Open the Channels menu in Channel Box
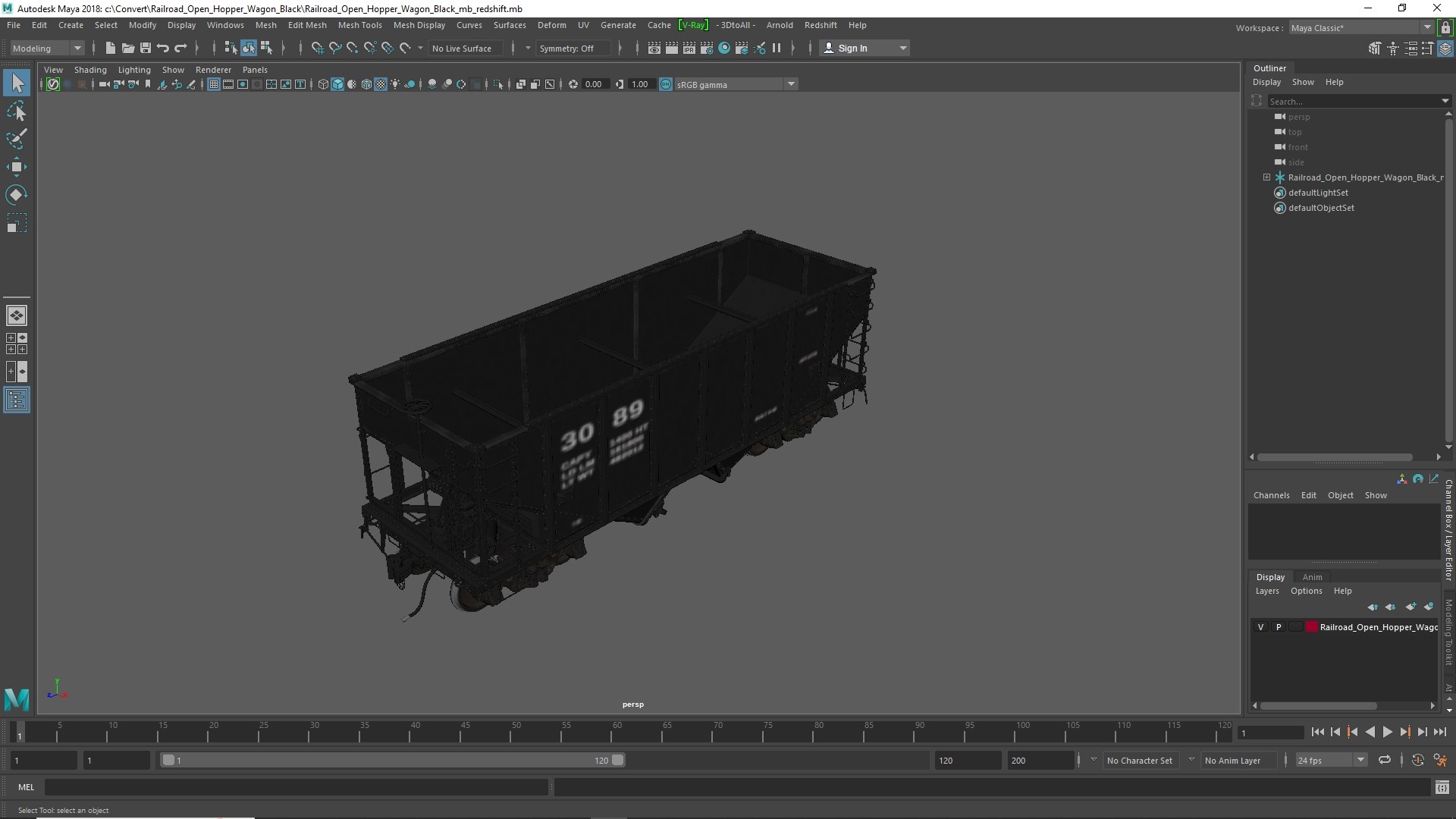The width and height of the screenshot is (1456, 819). 1271,495
